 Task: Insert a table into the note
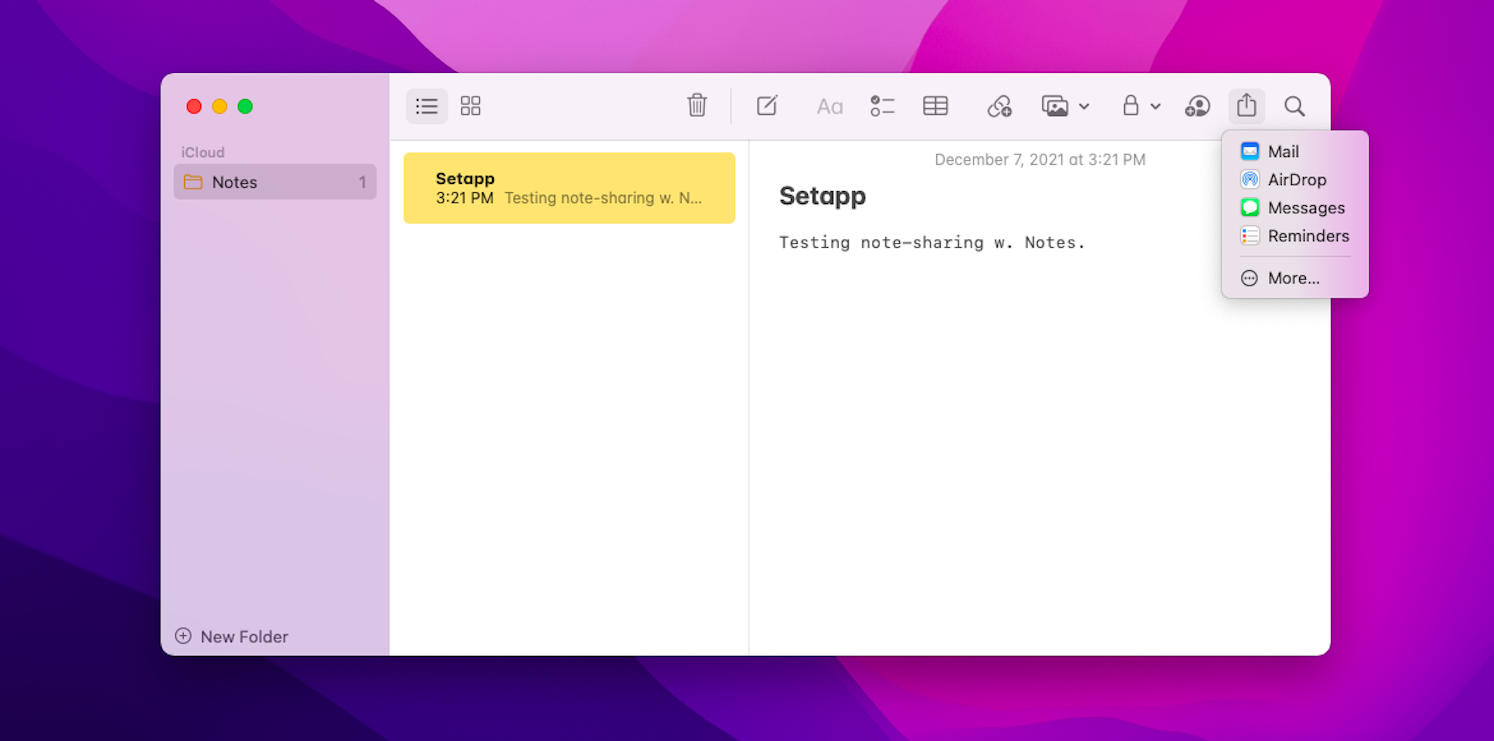click(x=935, y=105)
